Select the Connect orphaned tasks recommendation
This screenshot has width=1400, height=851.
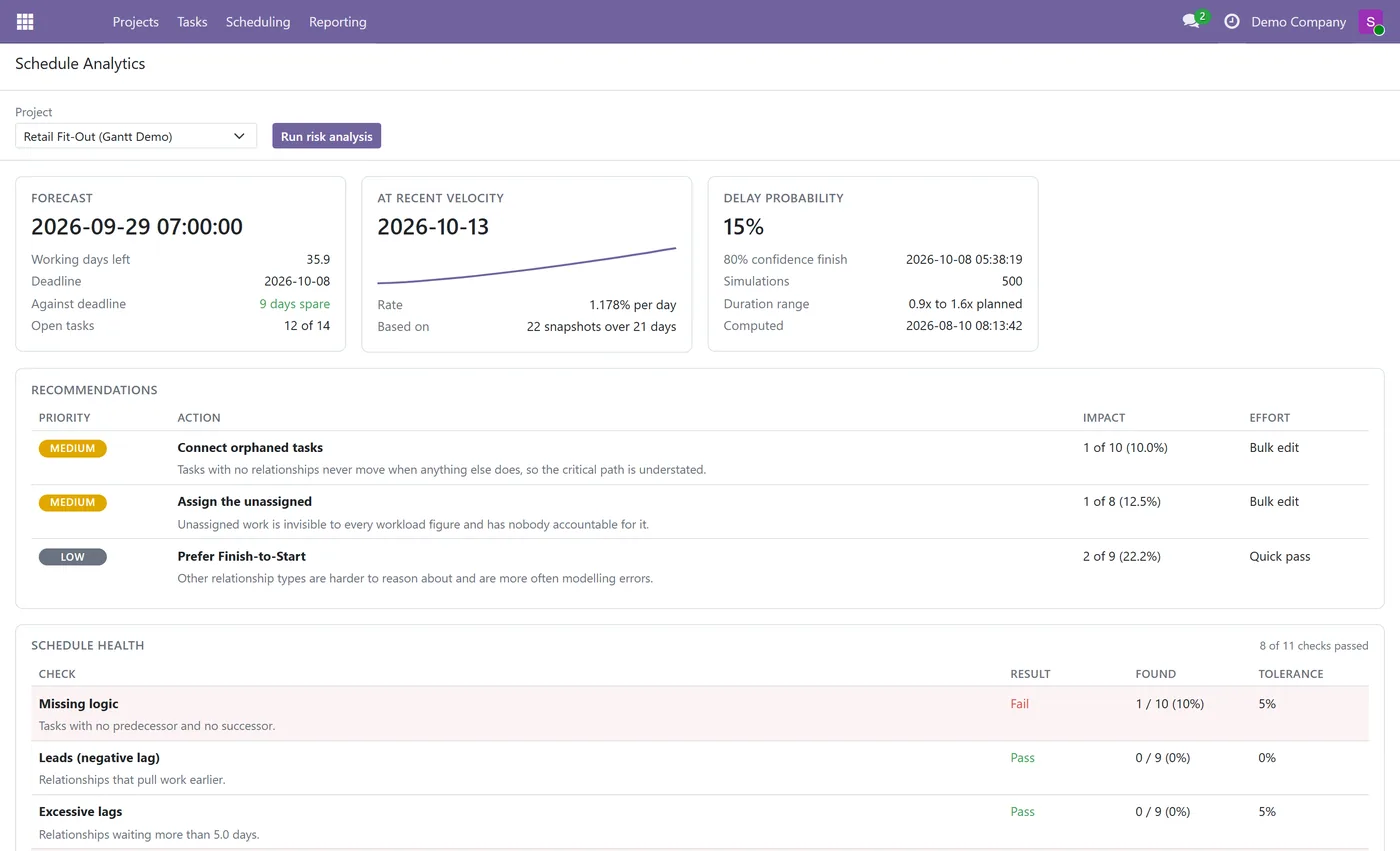point(250,448)
